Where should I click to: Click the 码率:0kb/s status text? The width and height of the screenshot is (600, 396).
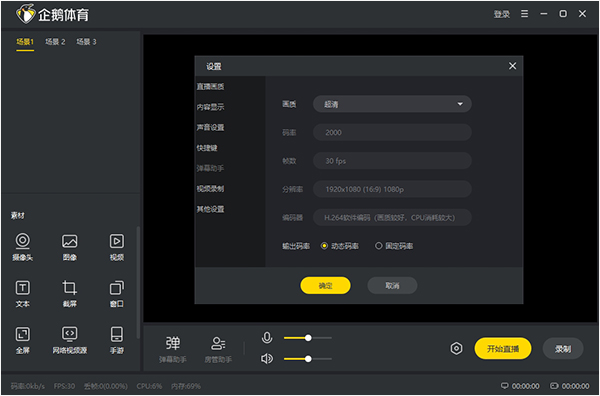coord(27,386)
